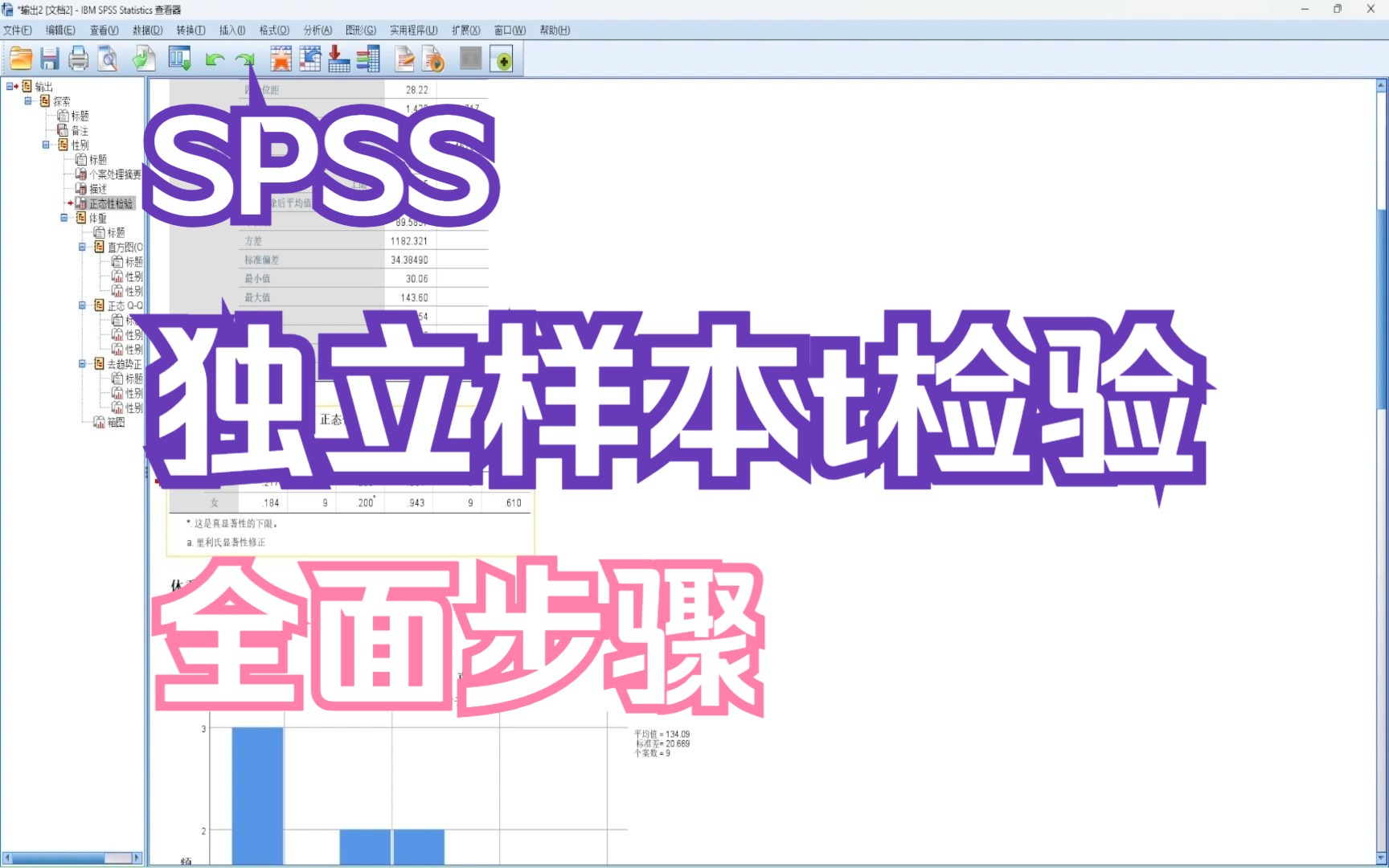1389x868 pixels.
Task: Open the 数据(D) menu
Action: [147, 30]
